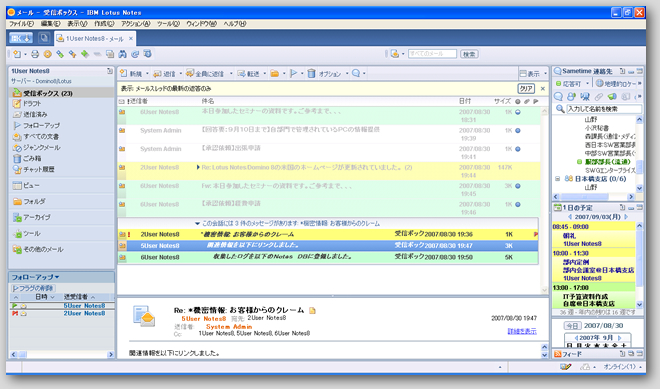The width and height of the screenshot is (660, 389).
Task: Click the thumbnails window icon beside Open button
Action: 44,38
